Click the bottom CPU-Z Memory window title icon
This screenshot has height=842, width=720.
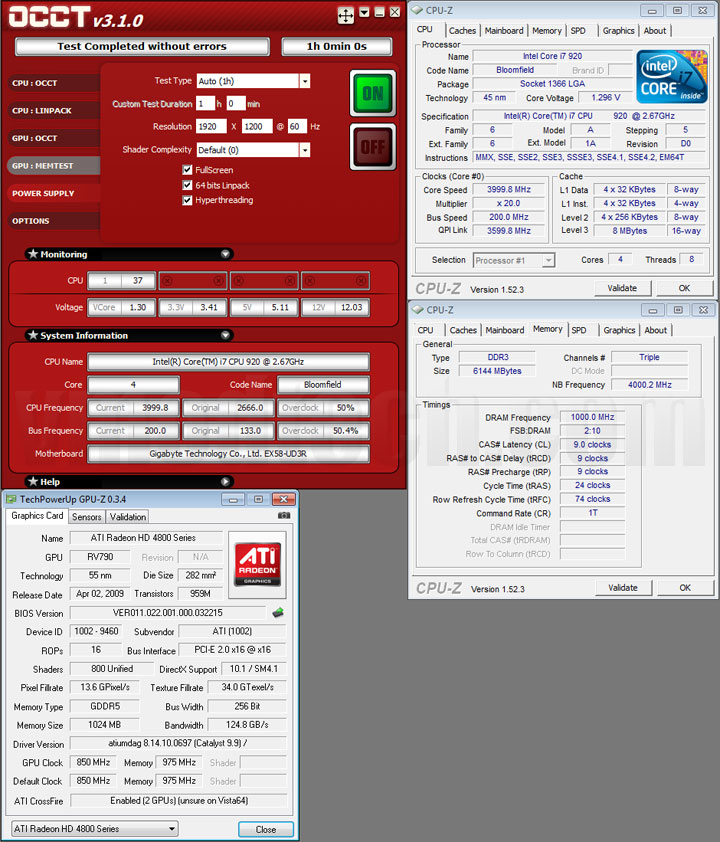point(418,310)
